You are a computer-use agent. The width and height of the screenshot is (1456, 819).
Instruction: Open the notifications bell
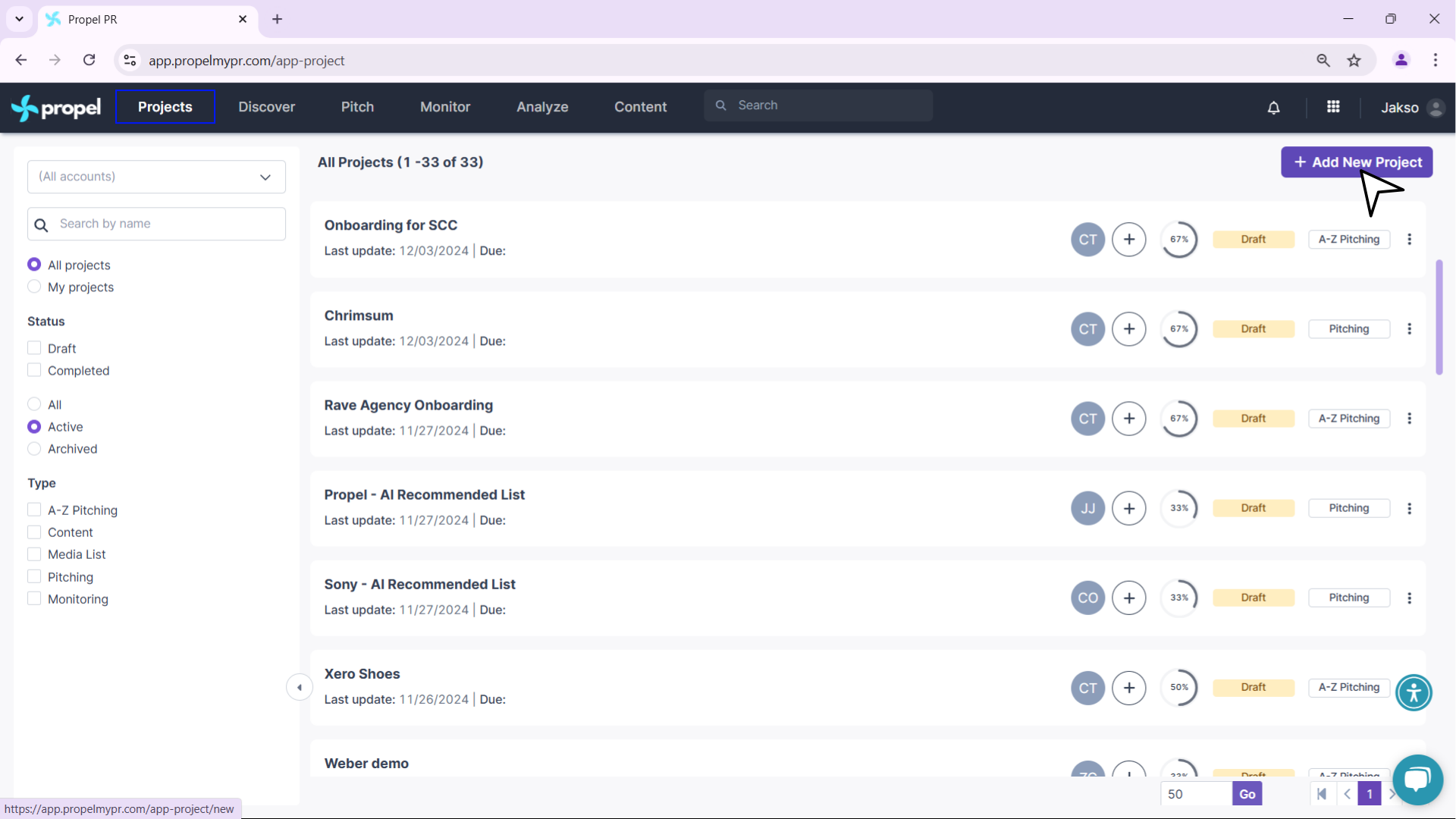click(x=1273, y=108)
